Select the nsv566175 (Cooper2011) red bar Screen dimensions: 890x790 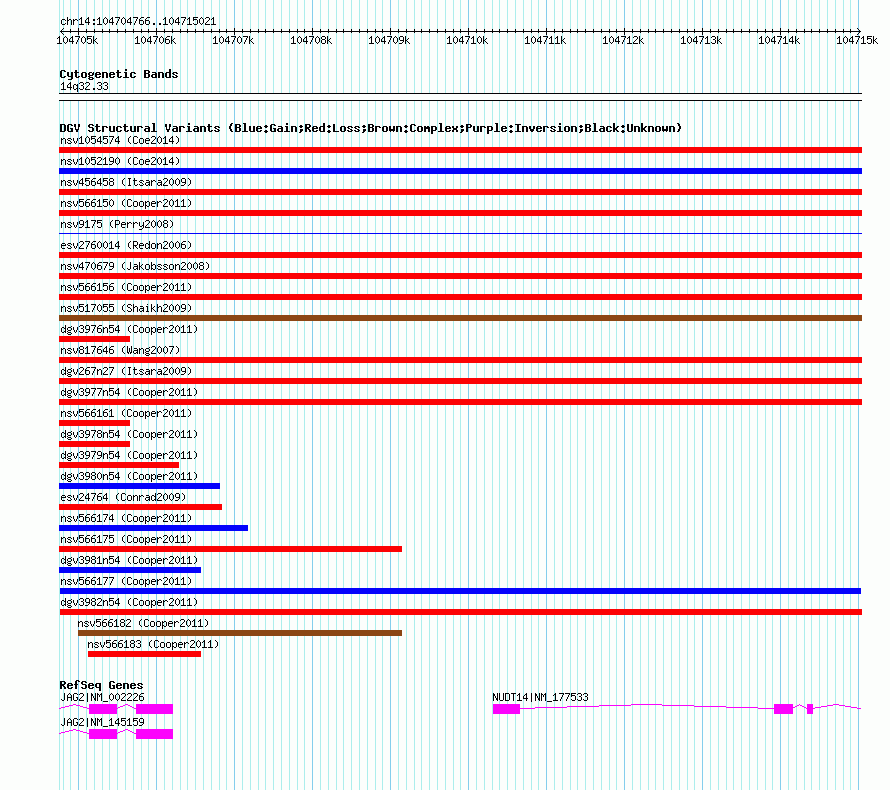click(x=230, y=549)
